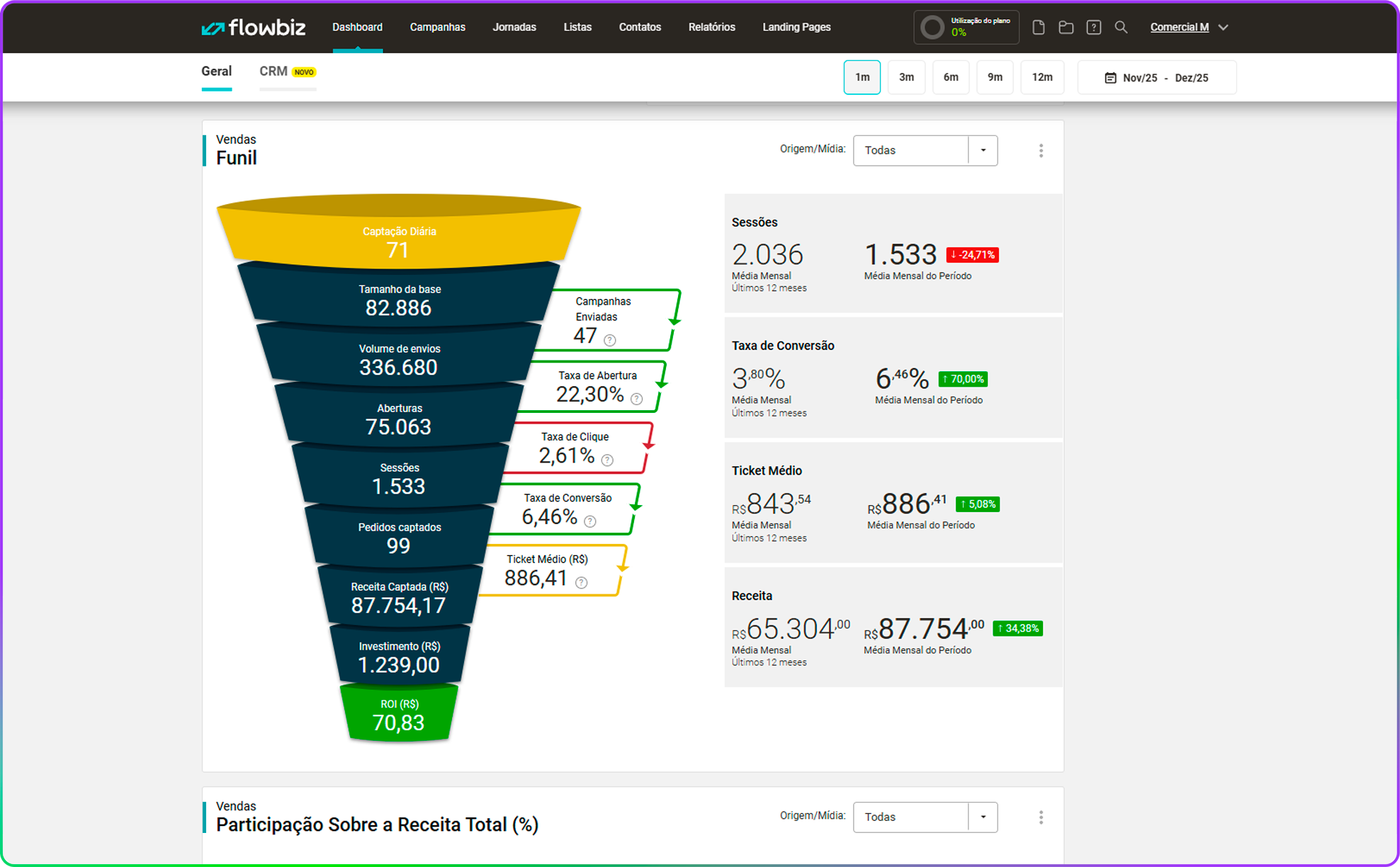1400x867 pixels.
Task: Click help icon beside Campanhas Enviadas 47
Action: coord(609,340)
